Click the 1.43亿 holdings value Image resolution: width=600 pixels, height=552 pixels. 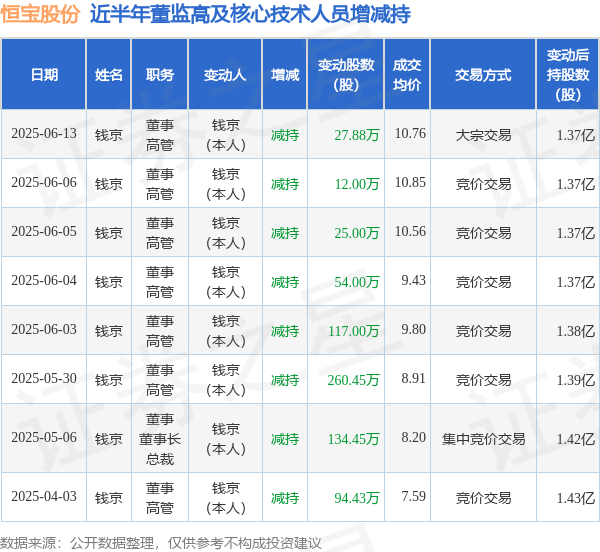click(576, 498)
